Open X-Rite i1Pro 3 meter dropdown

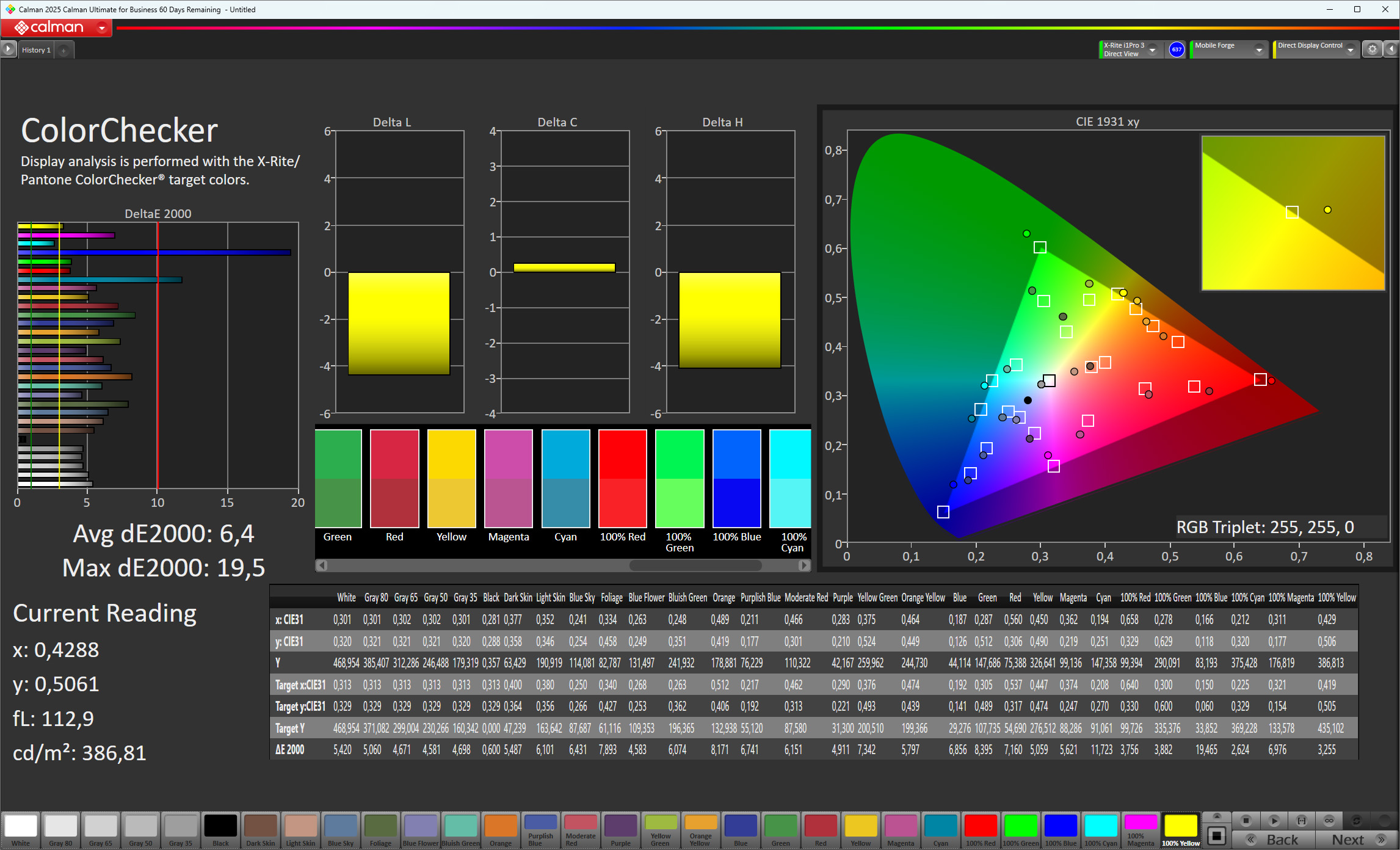[1153, 50]
